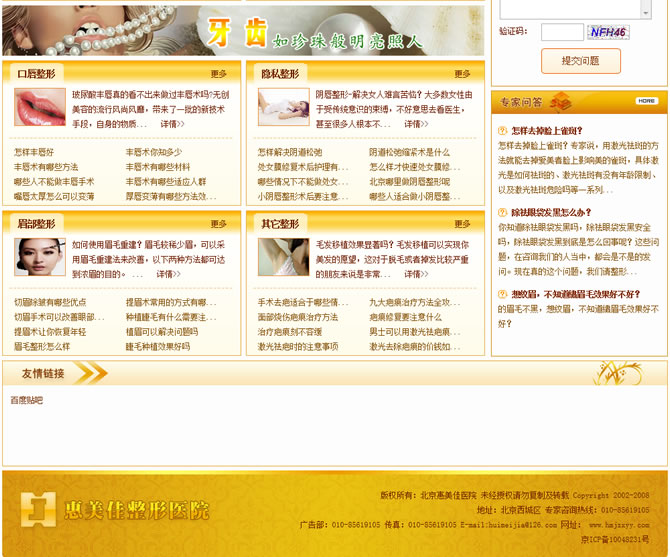The width and height of the screenshot is (670, 557).
Task: Click the NFH46 captcha image
Action: click(609, 32)
